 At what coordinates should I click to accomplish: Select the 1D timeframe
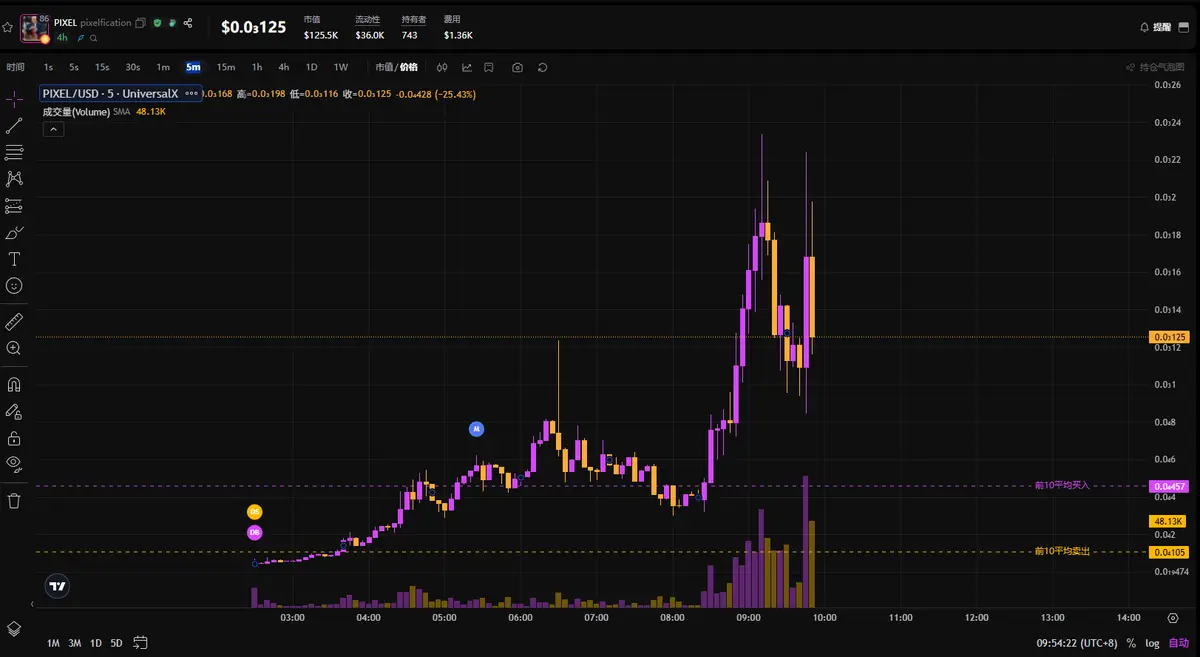point(311,67)
